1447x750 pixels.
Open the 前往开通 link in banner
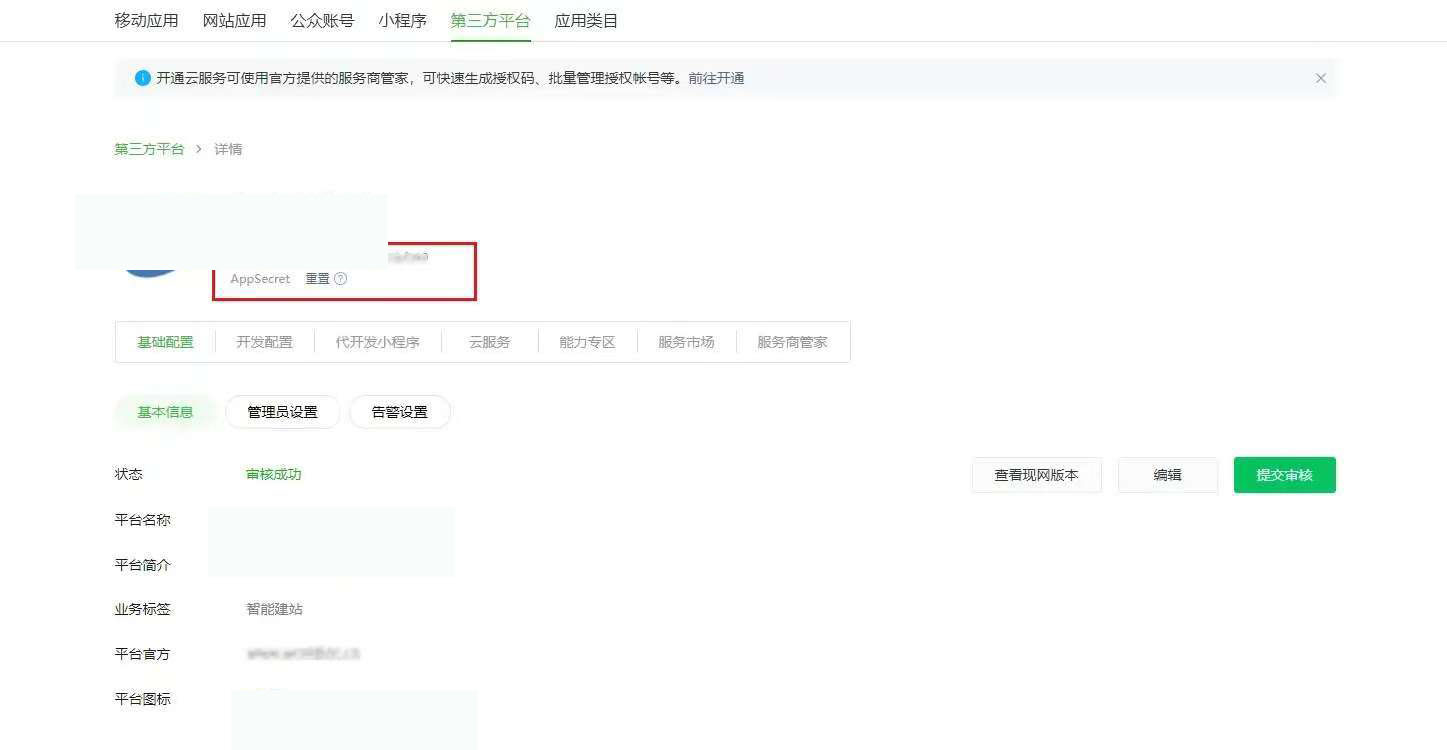716,78
